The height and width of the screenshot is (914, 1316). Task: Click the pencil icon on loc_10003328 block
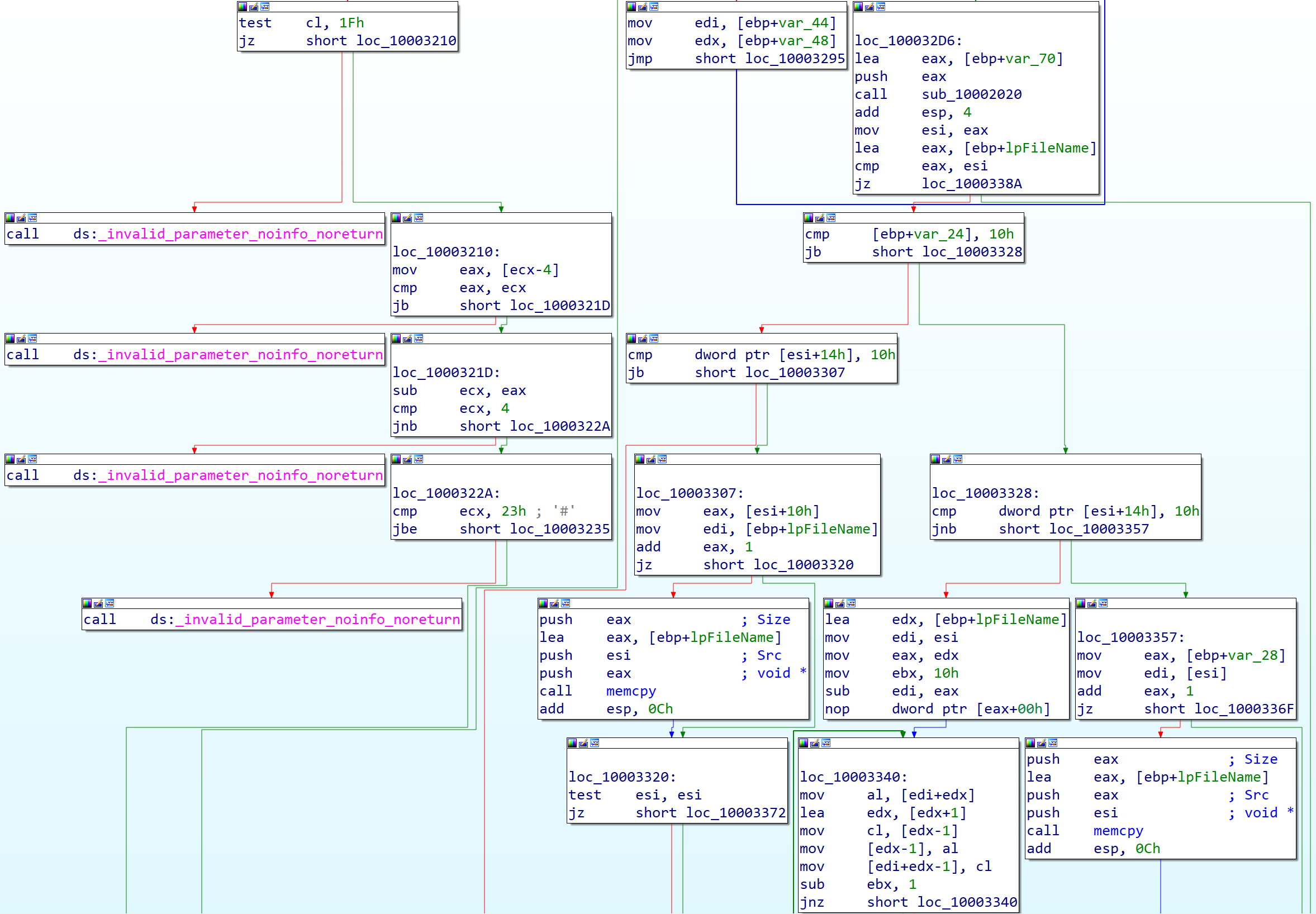pyautogui.click(x=947, y=460)
